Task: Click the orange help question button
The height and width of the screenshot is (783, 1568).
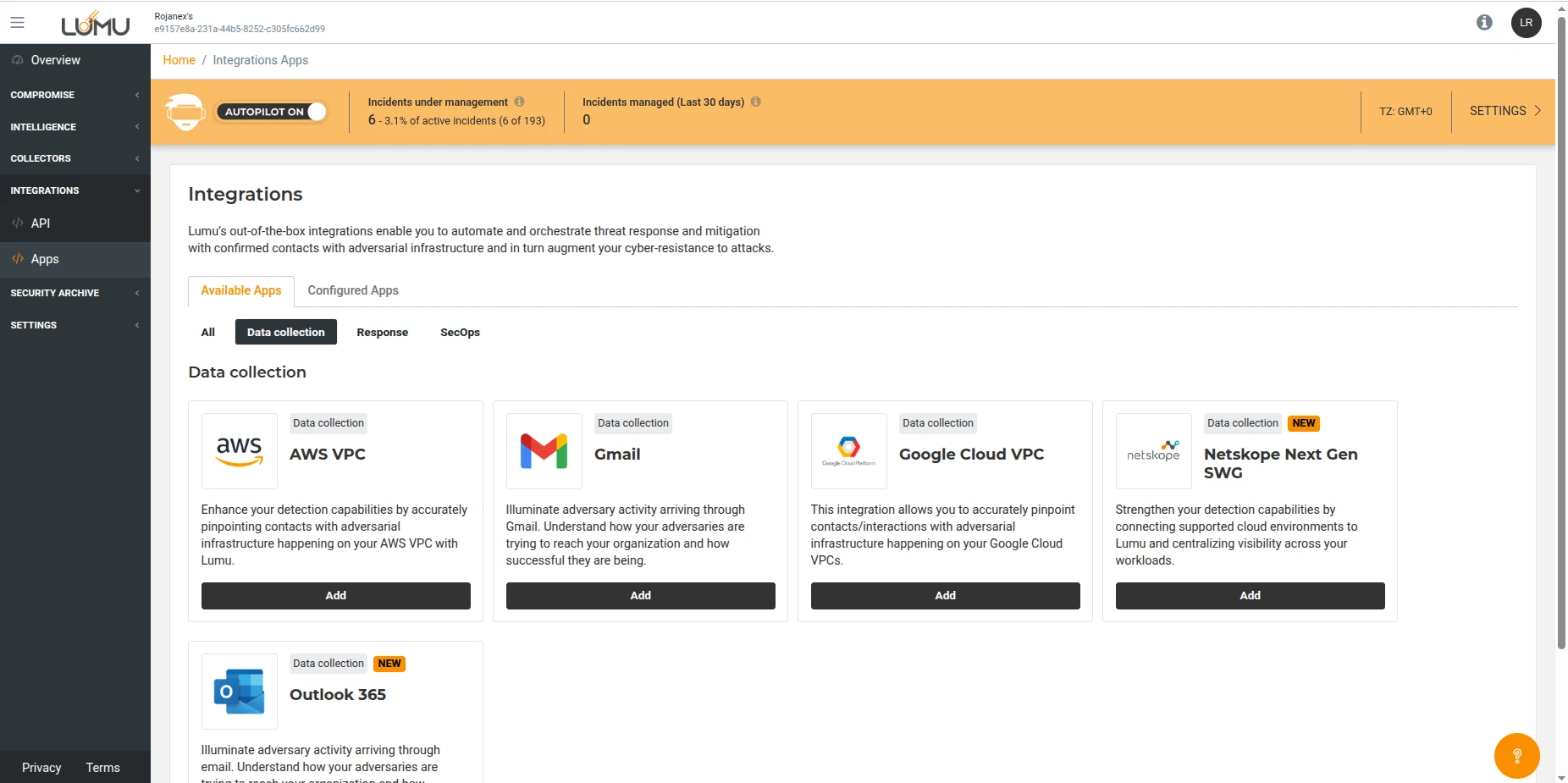Action: pos(1516,755)
